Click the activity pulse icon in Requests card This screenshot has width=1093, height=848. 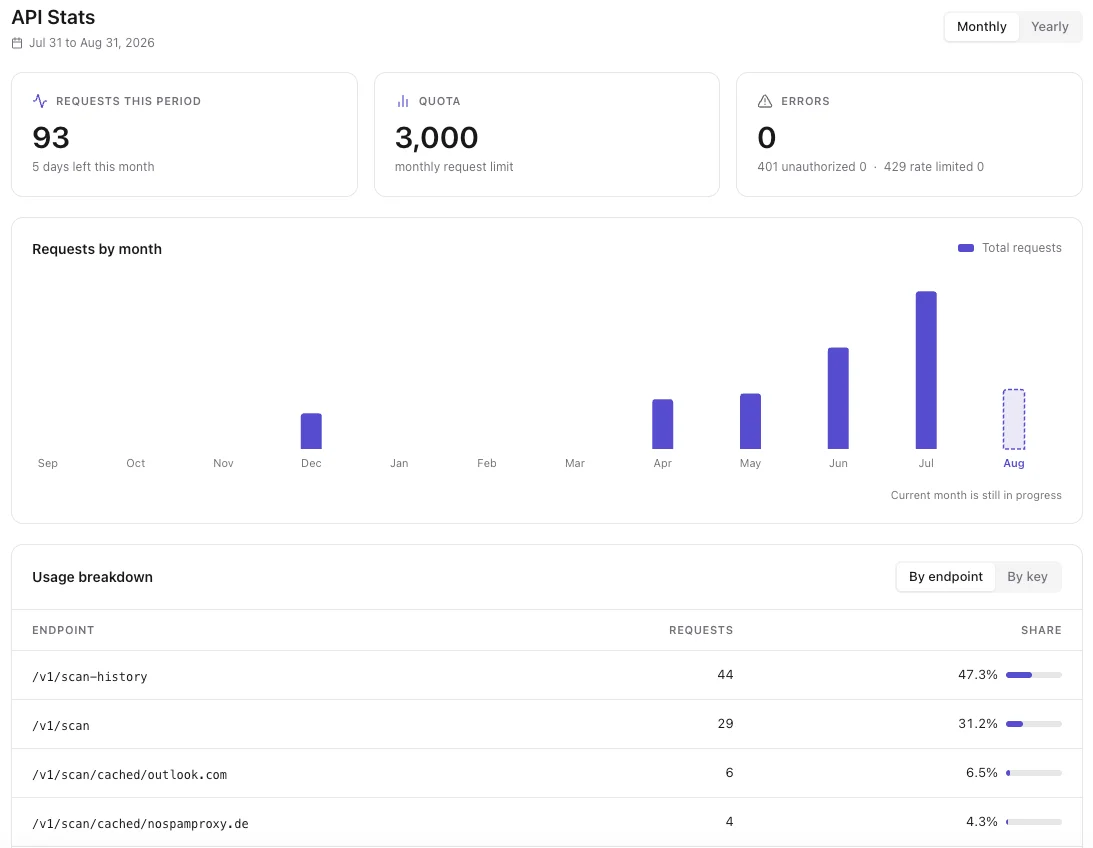40,101
